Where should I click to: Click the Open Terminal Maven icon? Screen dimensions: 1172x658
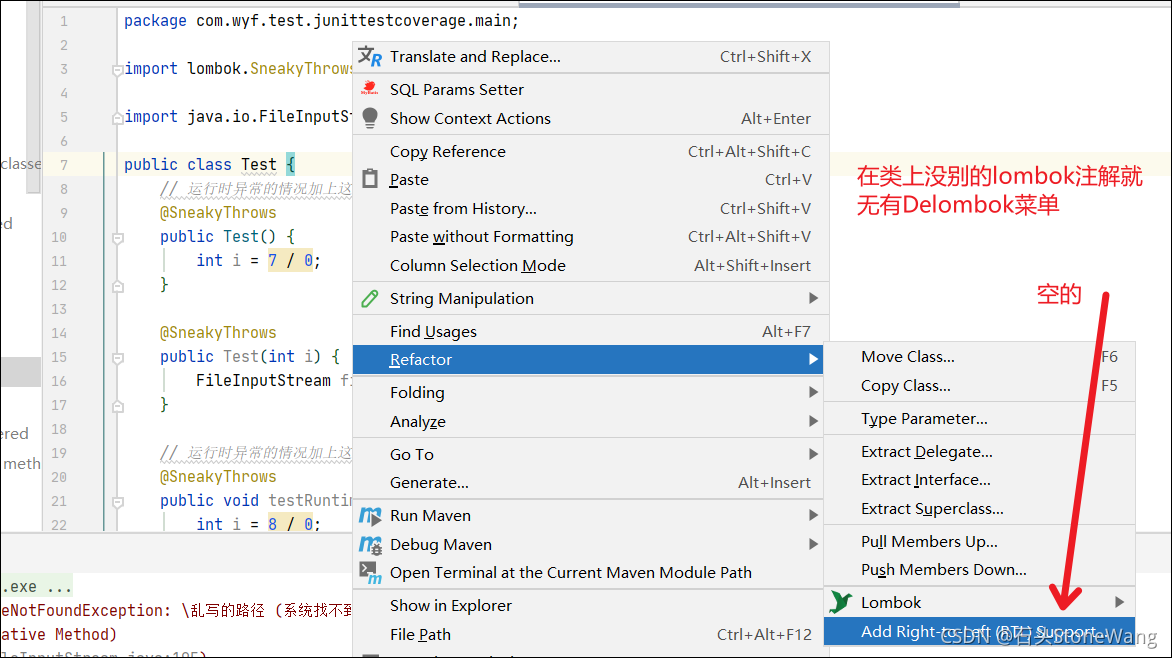(370, 573)
